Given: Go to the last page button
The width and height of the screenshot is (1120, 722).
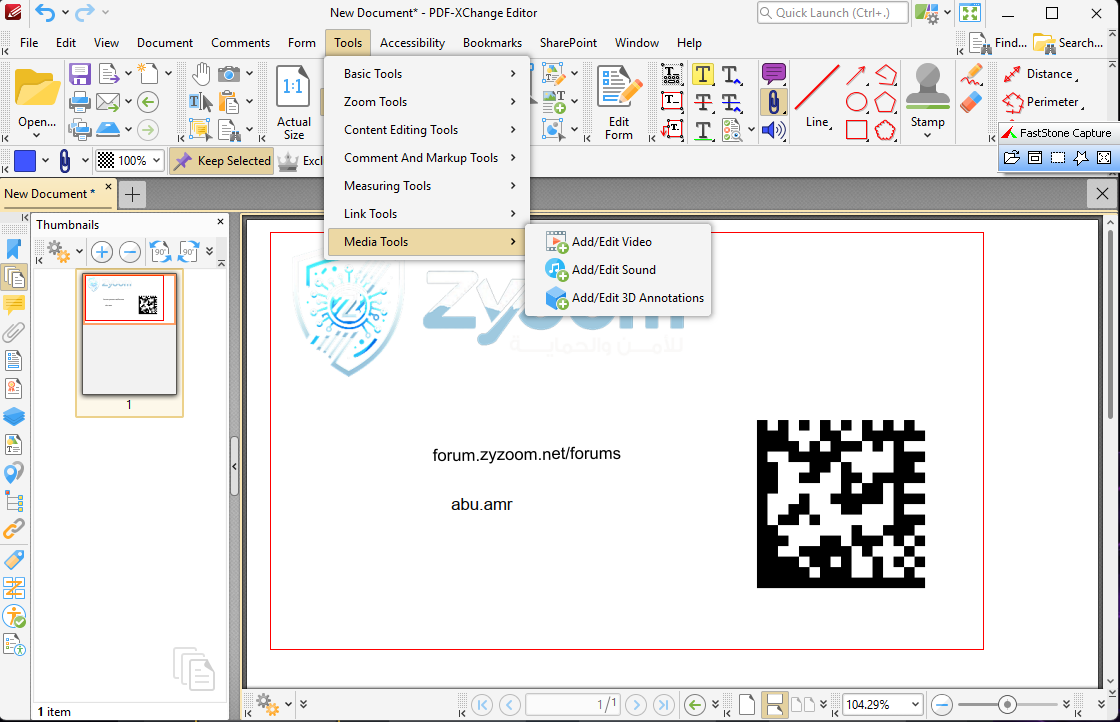Looking at the screenshot, I should (663, 705).
